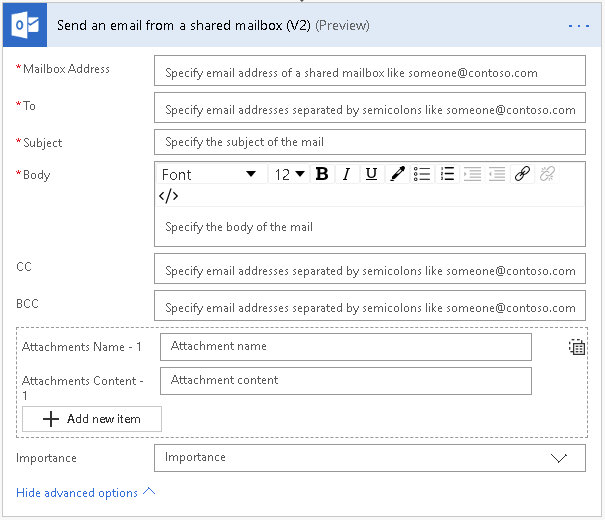Toggle underline formatting
The image size is (605, 520).
[371, 174]
